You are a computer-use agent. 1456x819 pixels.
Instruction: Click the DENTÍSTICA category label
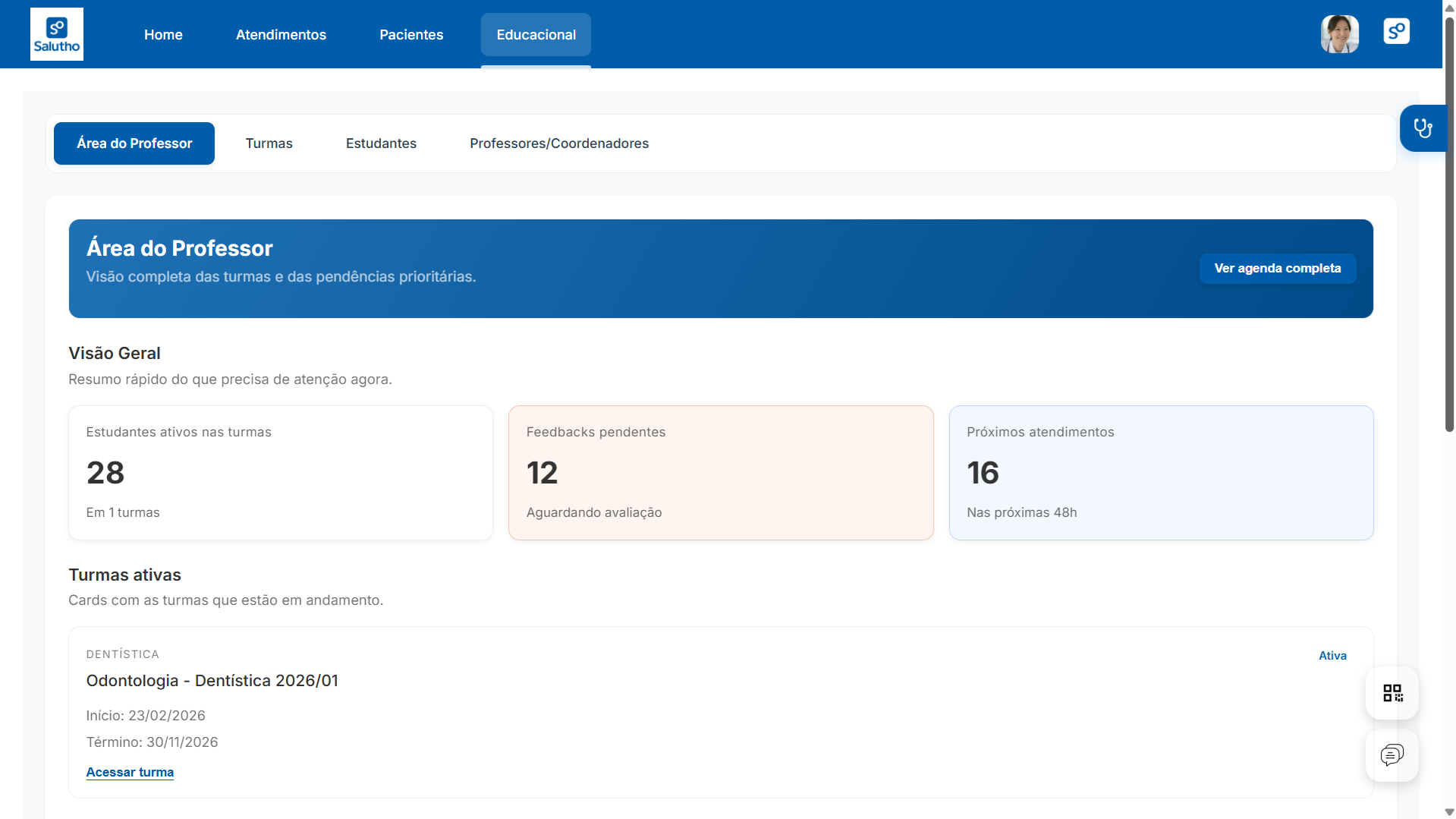coord(122,654)
